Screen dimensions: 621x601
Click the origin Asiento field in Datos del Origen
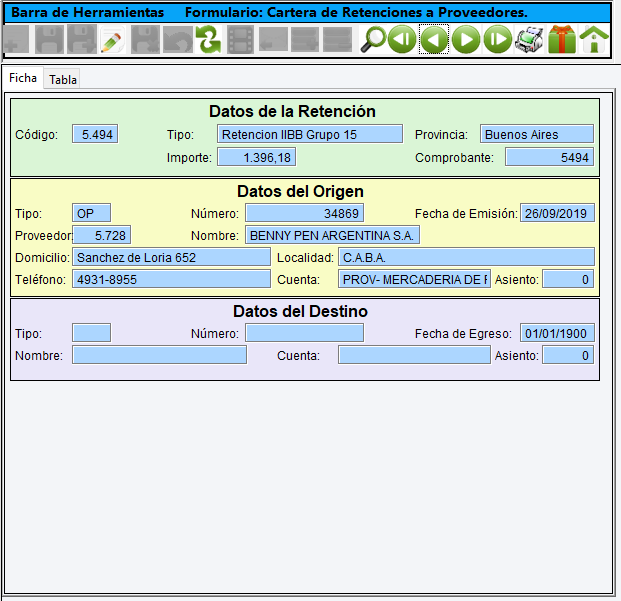coord(568,279)
